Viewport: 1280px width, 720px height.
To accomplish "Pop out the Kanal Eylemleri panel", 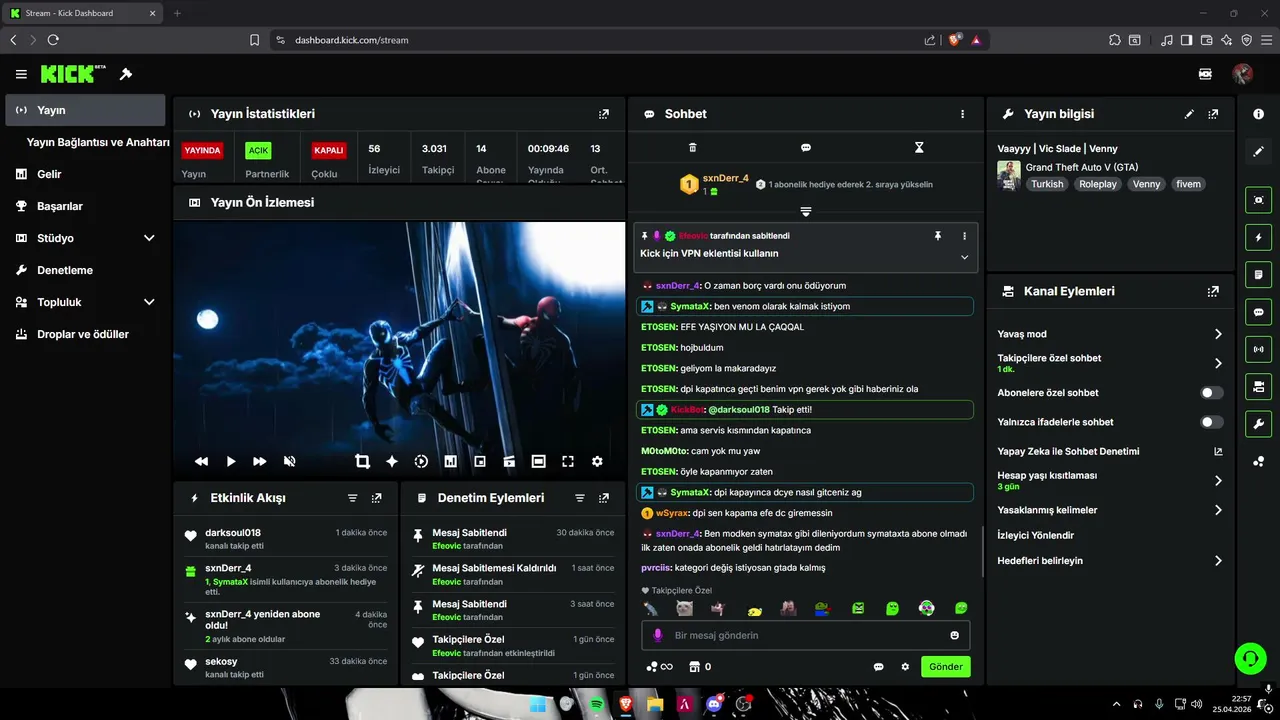I will (1213, 292).
